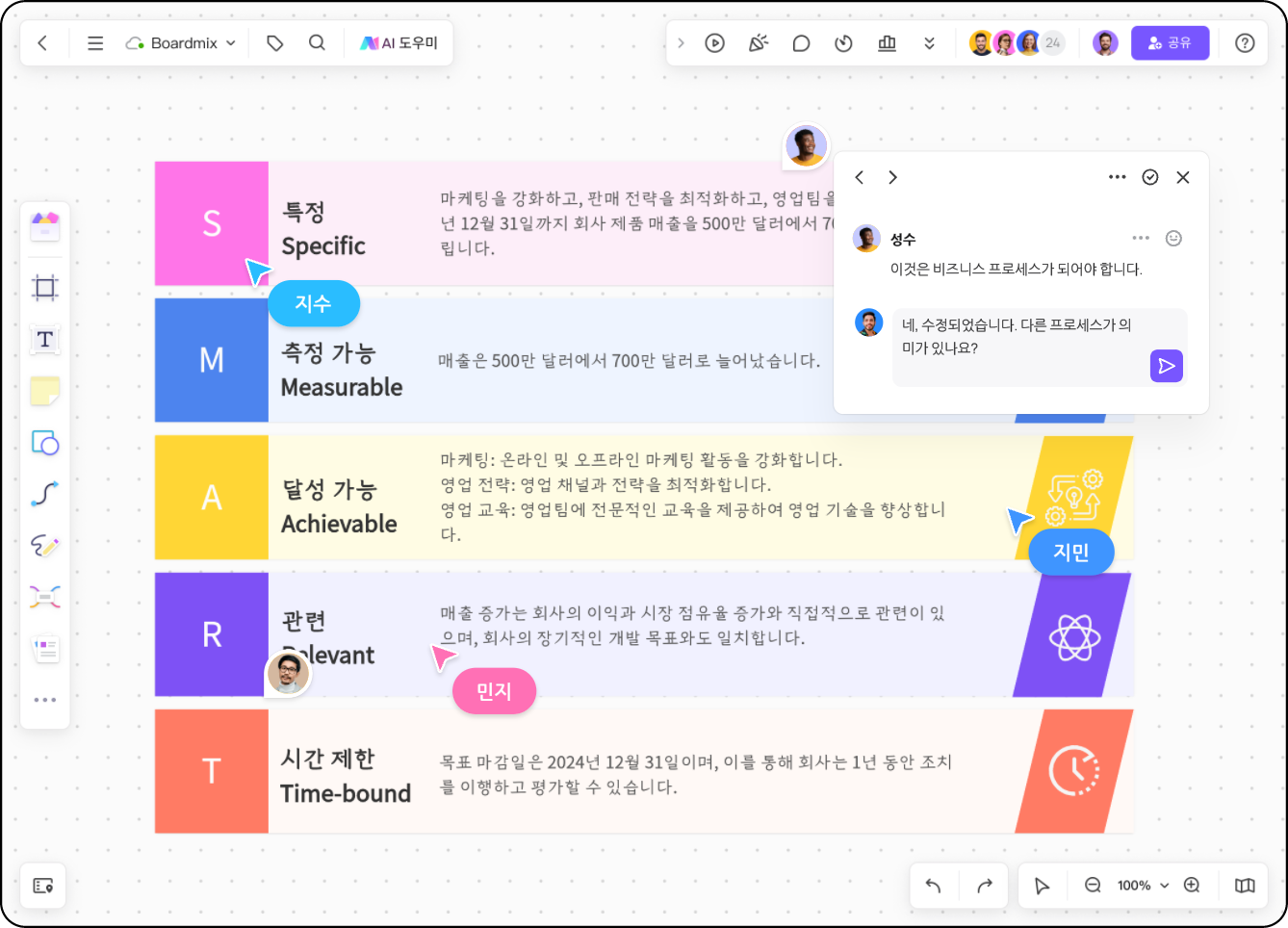
Task: Select the Specific heading text
Action: coord(323,246)
